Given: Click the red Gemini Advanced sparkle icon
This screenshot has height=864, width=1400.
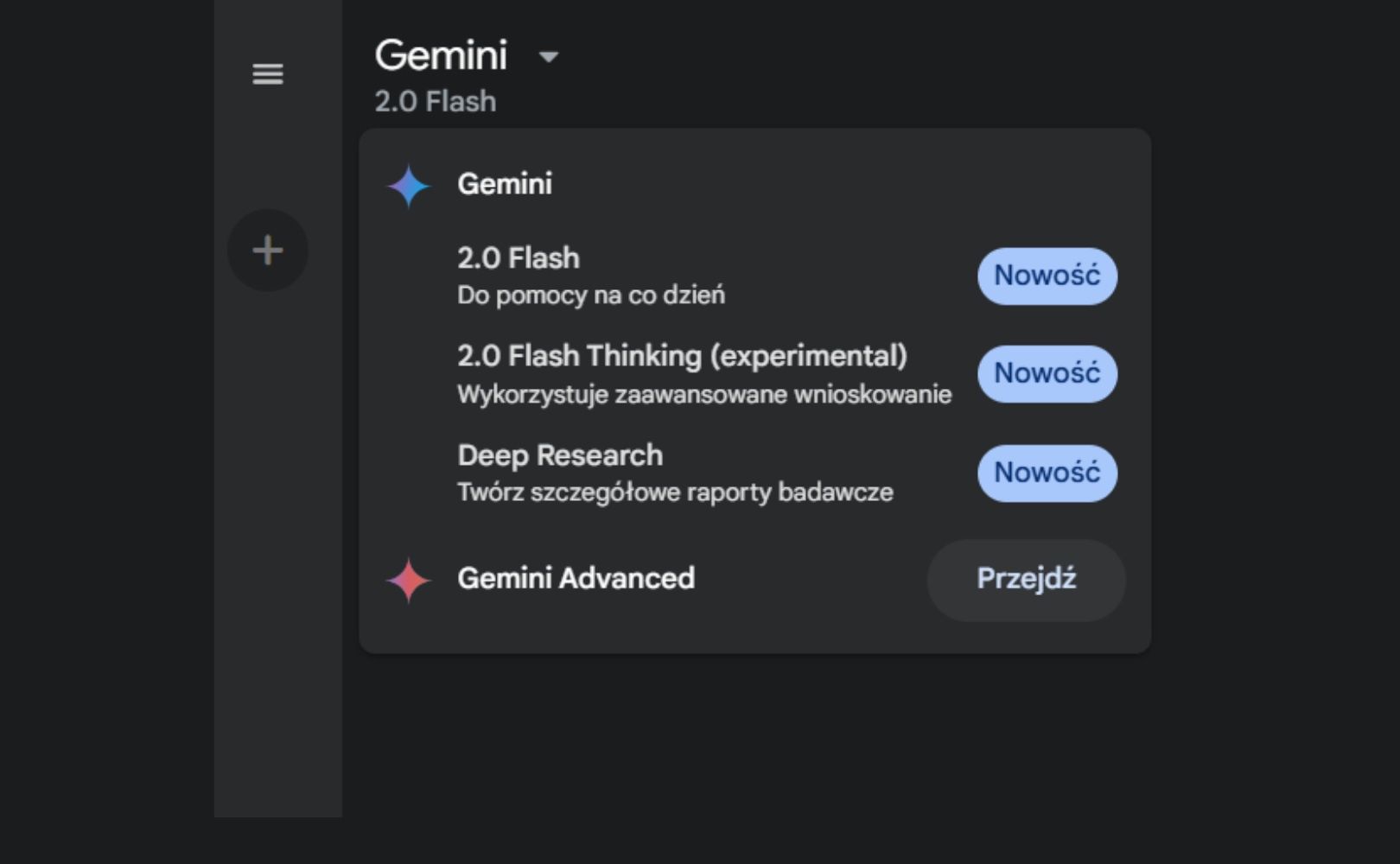Looking at the screenshot, I should [x=408, y=580].
